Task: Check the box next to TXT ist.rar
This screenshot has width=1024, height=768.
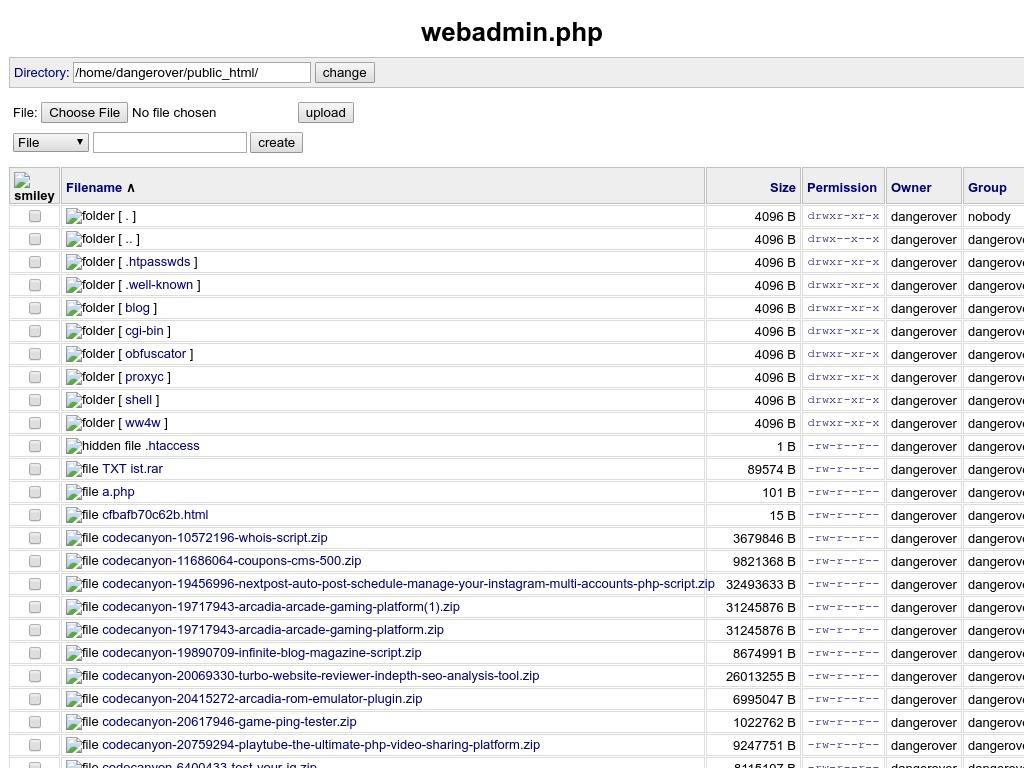Action: (x=35, y=469)
